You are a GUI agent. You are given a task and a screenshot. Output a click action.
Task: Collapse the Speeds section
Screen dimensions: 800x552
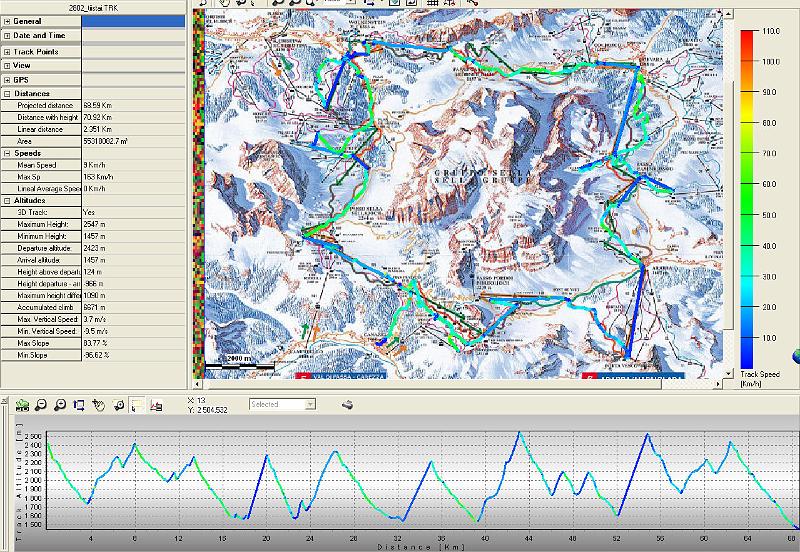pyautogui.click(x=7, y=154)
